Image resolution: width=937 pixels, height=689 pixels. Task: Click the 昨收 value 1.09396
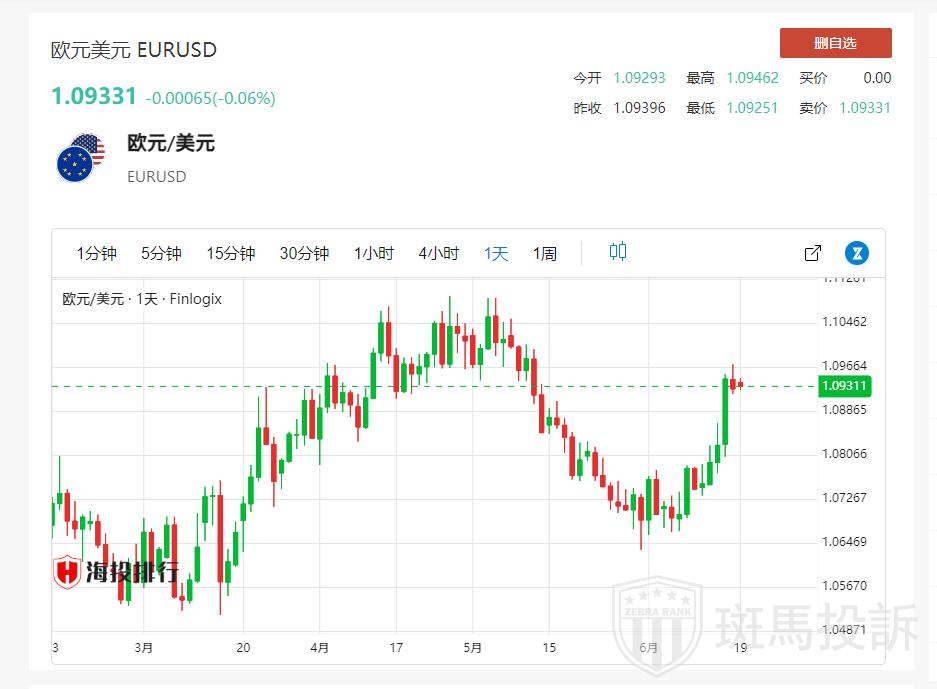[x=639, y=108]
